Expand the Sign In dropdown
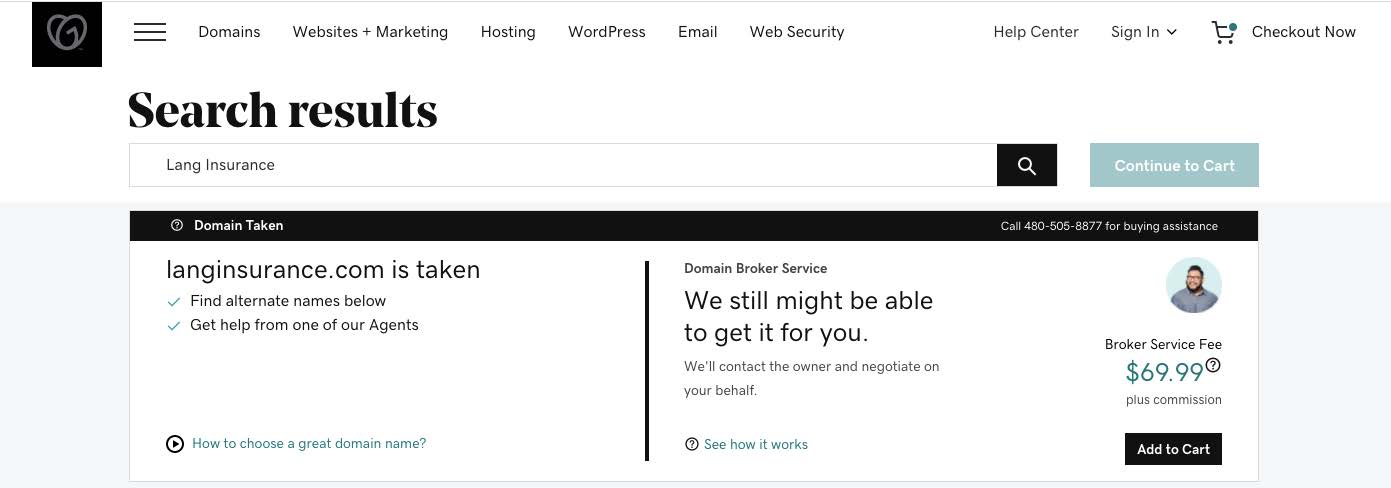The height and width of the screenshot is (488, 1391). [1144, 32]
